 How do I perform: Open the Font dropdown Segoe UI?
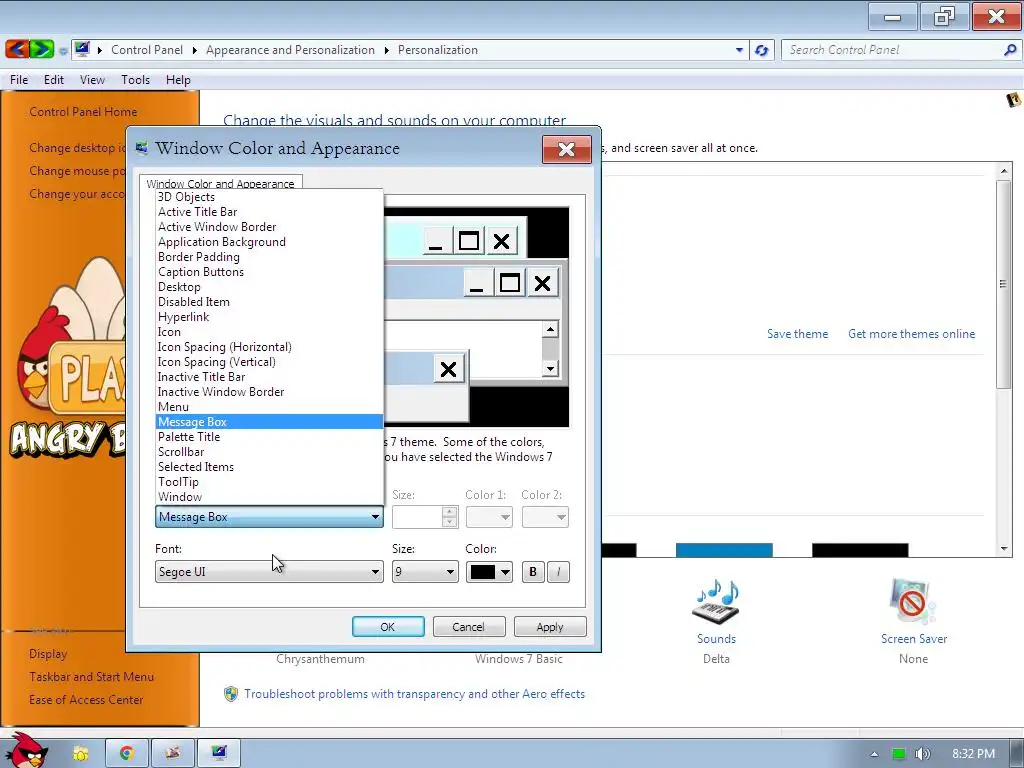pos(269,572)
